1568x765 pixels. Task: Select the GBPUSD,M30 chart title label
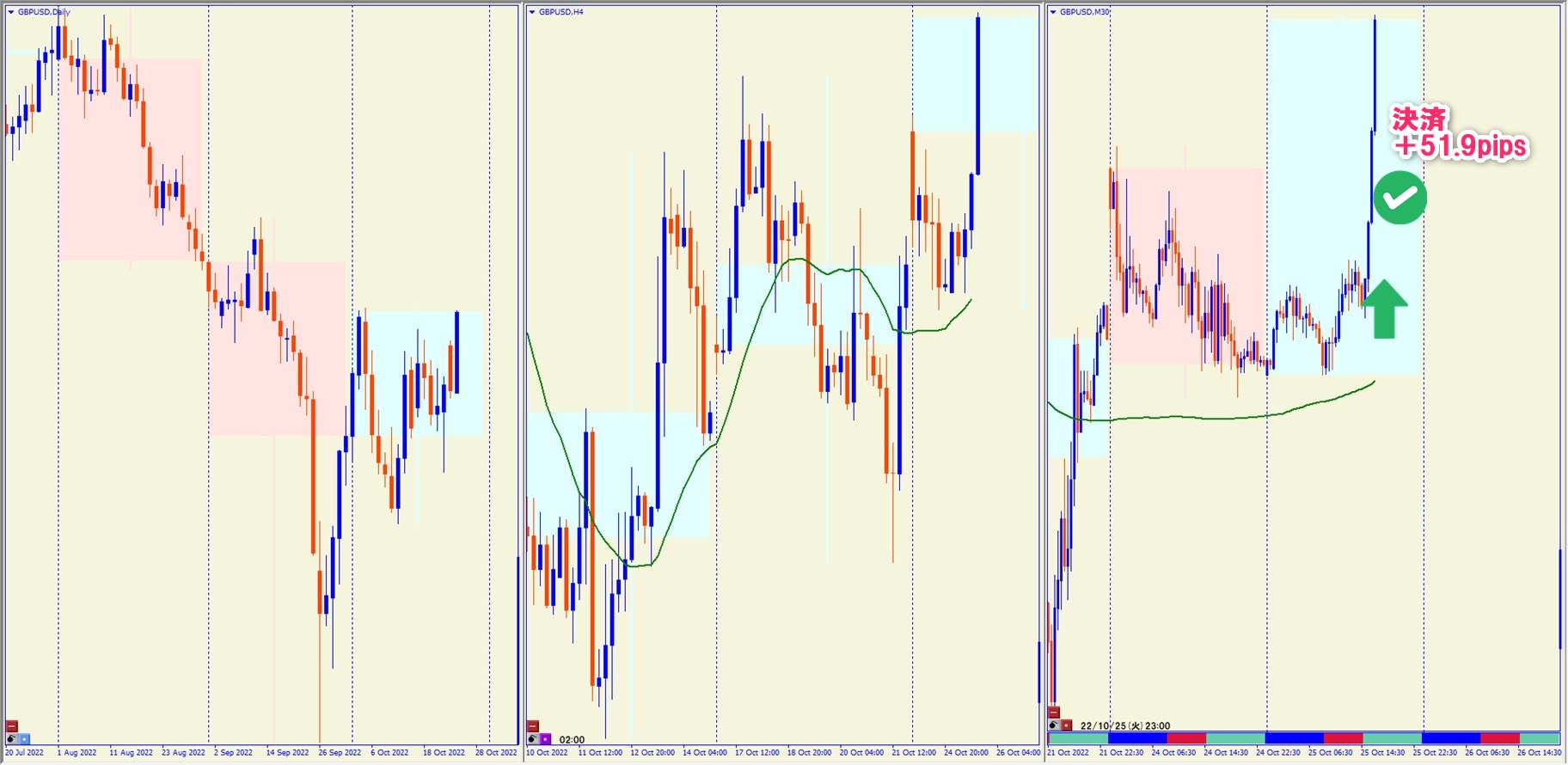tap(1084, 12)
